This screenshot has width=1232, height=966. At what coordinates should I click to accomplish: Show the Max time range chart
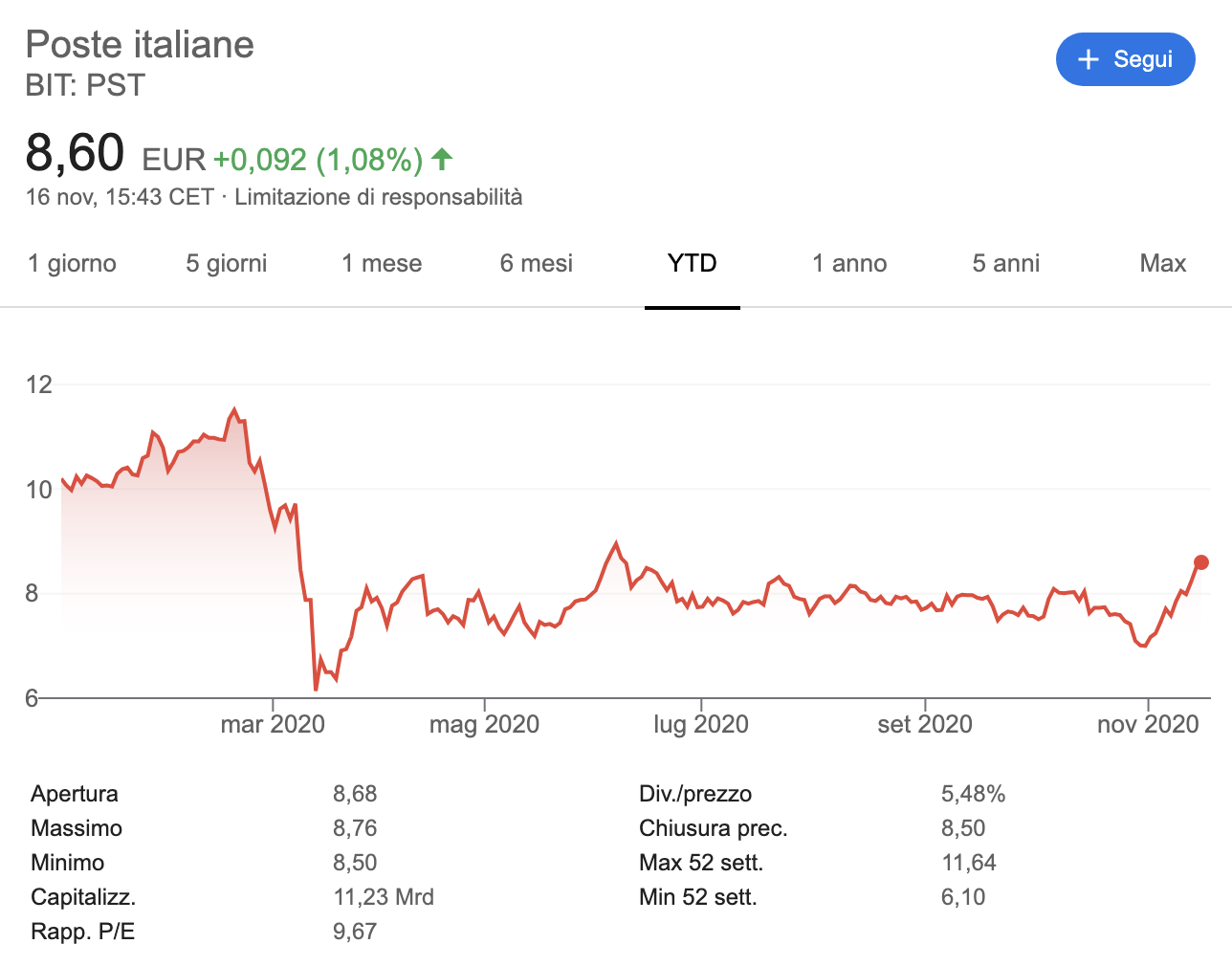1162,263
